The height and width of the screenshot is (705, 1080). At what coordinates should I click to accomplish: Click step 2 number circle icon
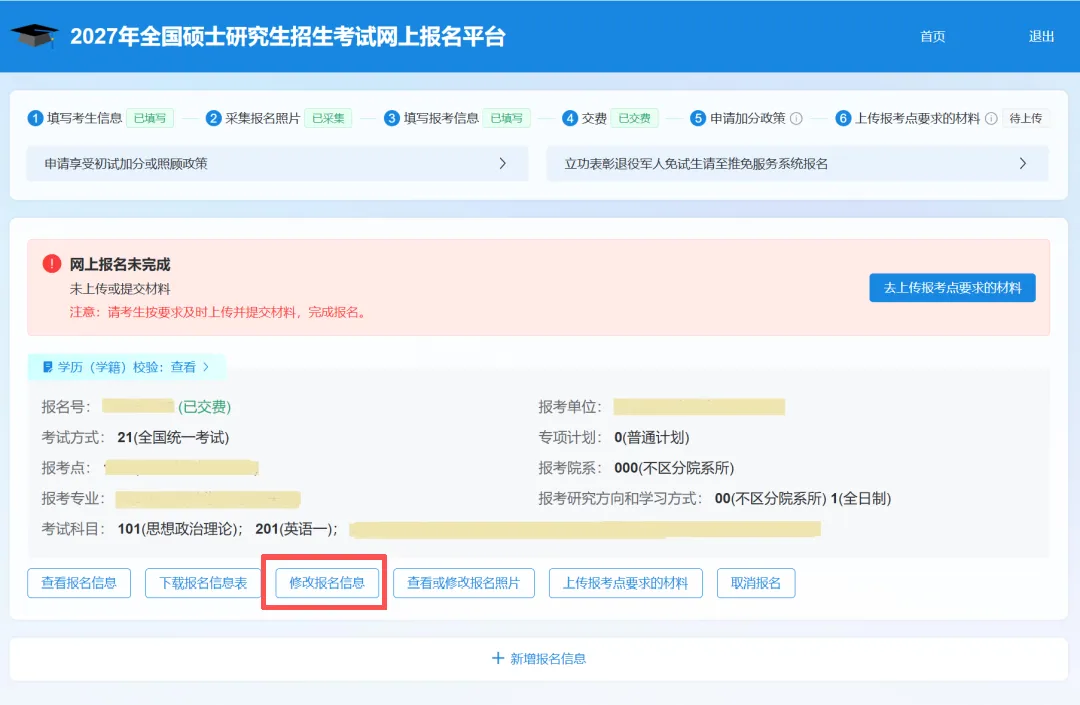(214, 118)
